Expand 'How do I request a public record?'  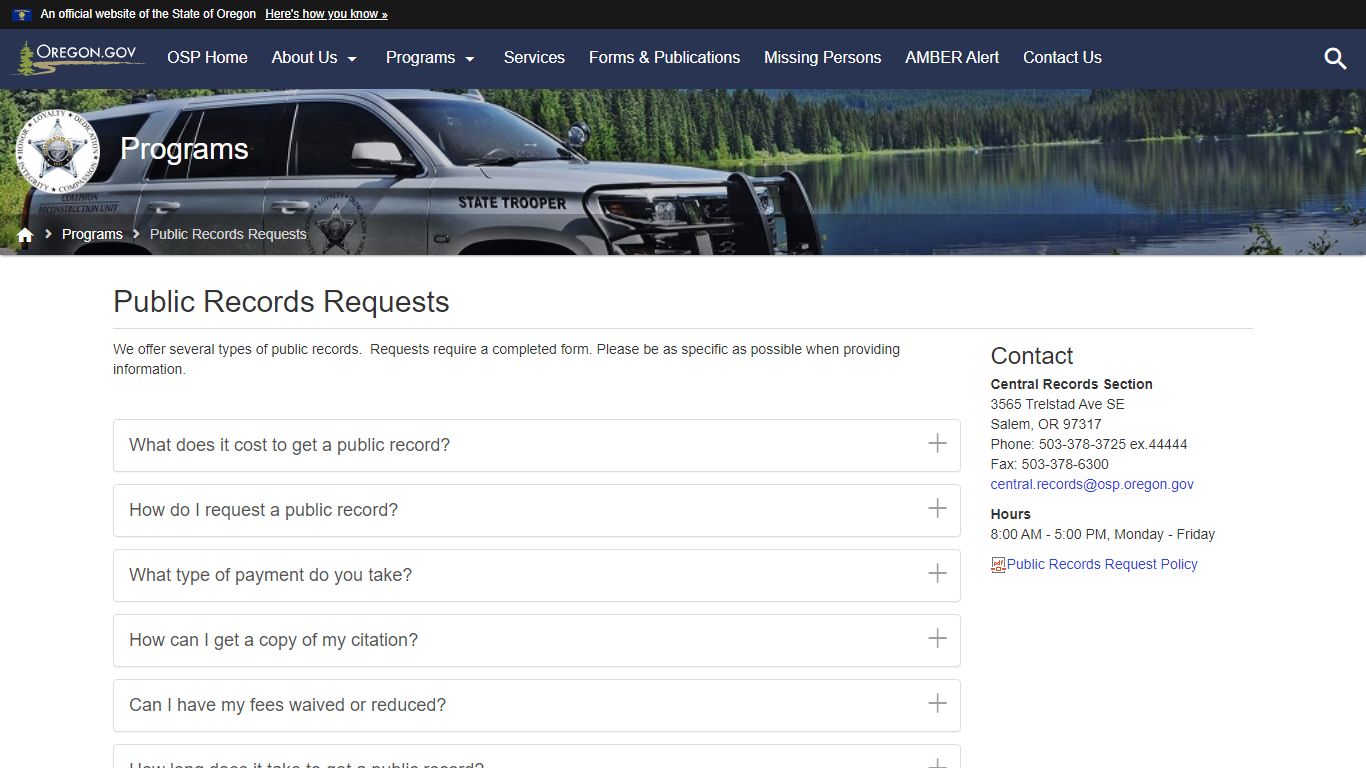point(537,510)
